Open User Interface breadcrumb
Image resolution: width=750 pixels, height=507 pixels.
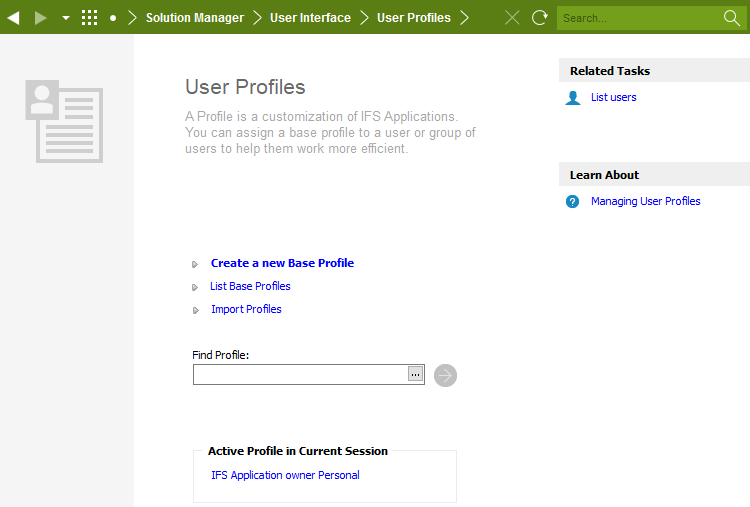(310, 18)
